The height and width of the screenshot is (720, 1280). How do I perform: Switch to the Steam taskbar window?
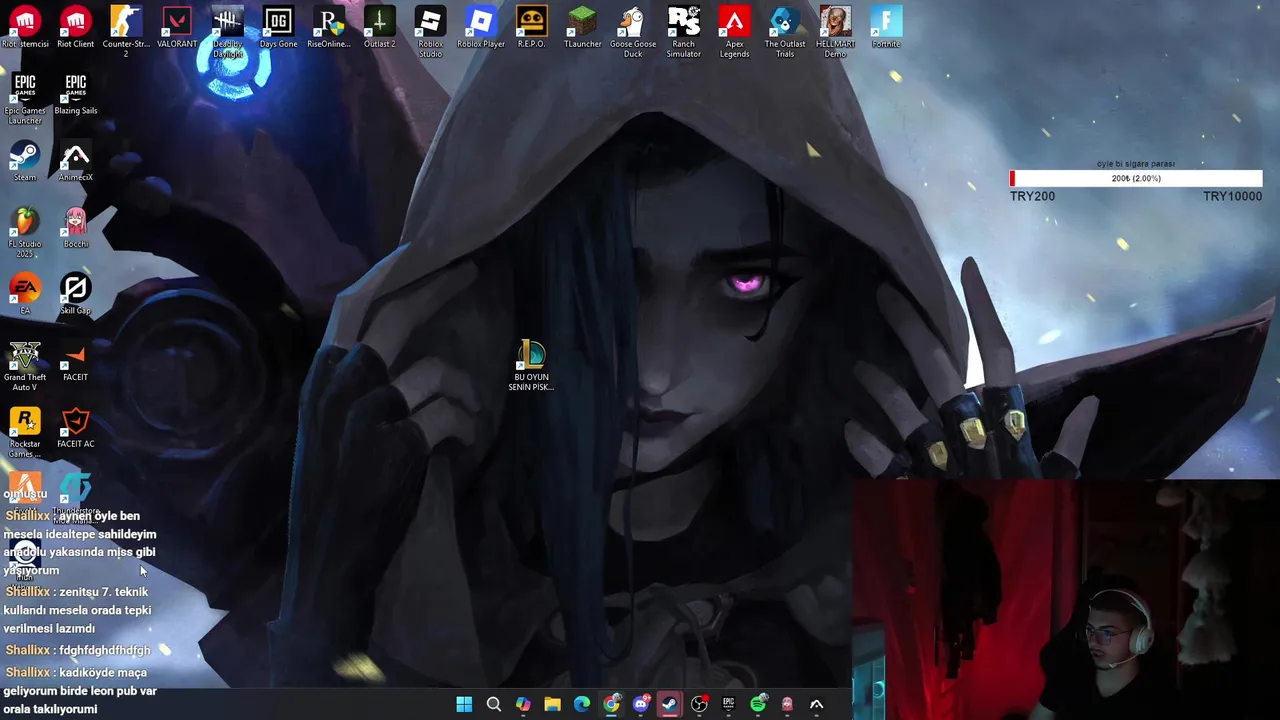[x=670, y=704]
